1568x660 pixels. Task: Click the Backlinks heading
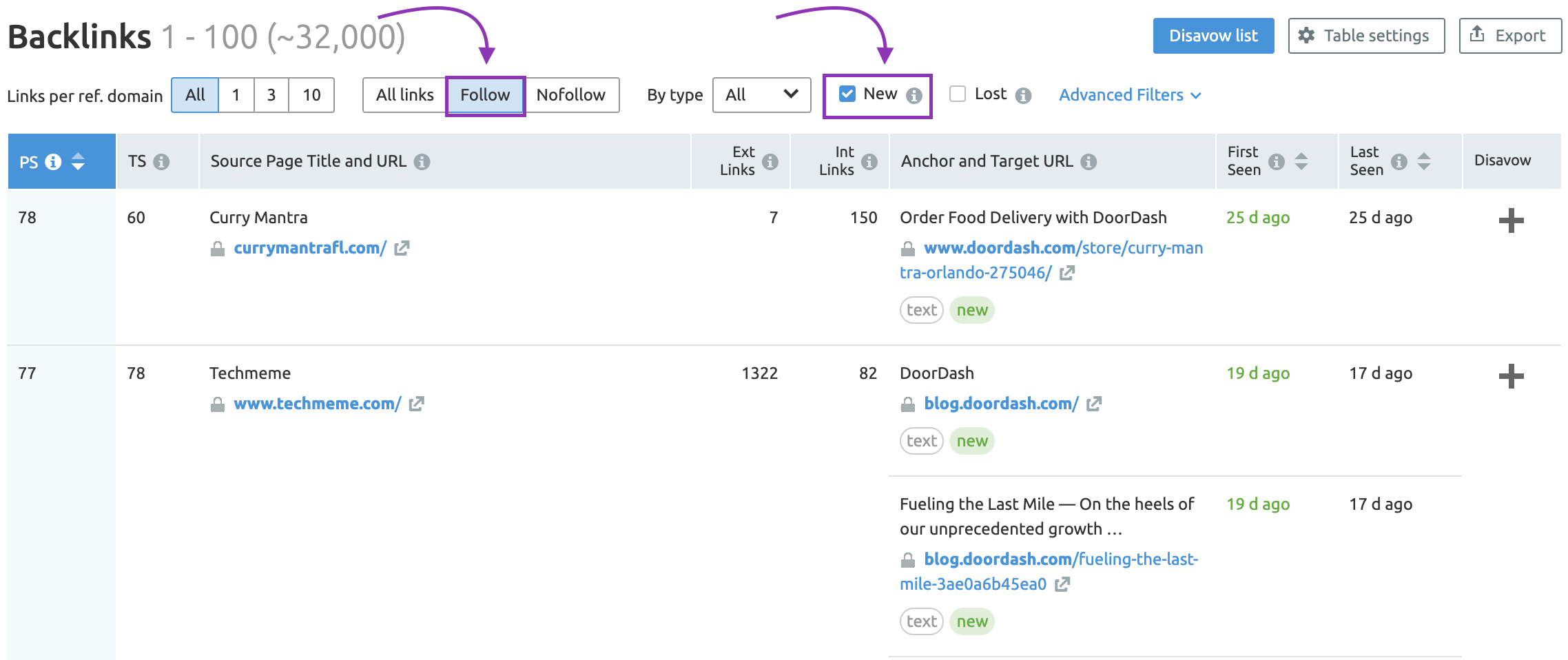[x=79, y=37]
